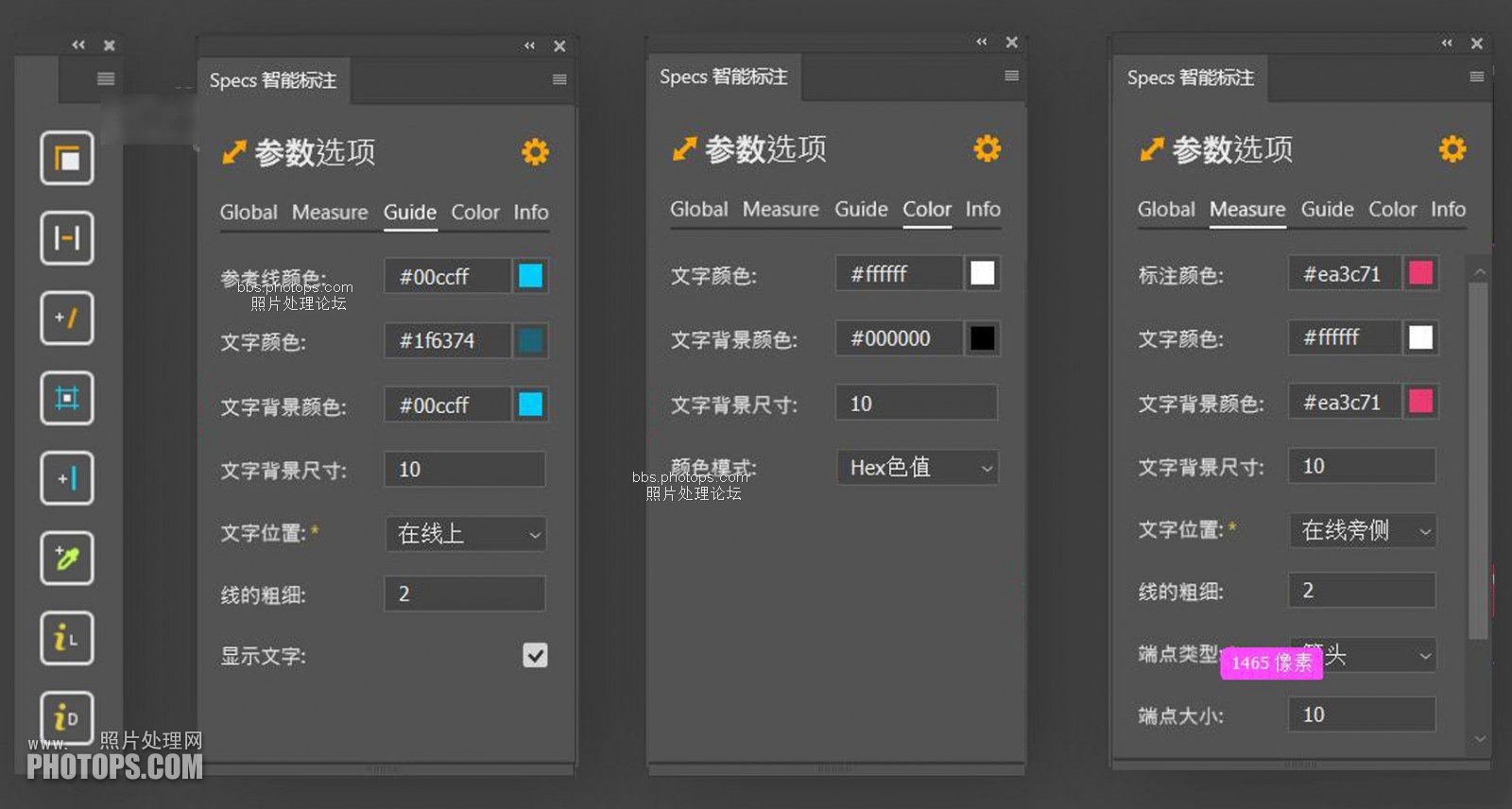Open 颜色模式 dropdown showing Hex色值
The height and width of the screenshot is (809, 1512).
(x=918, y=467)
